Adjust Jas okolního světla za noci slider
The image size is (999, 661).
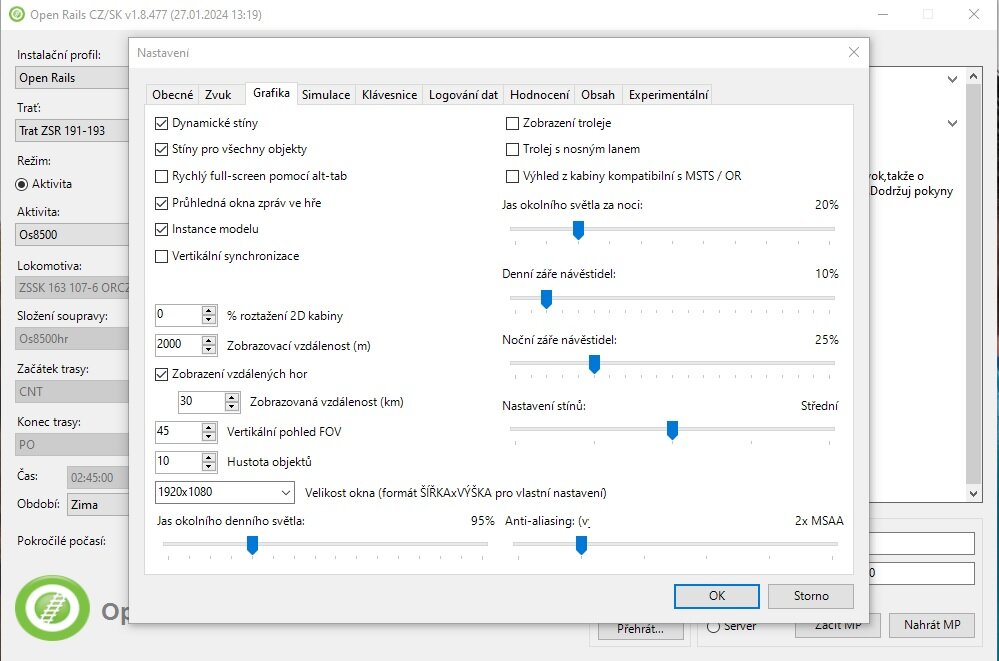[x=578, y=230]
